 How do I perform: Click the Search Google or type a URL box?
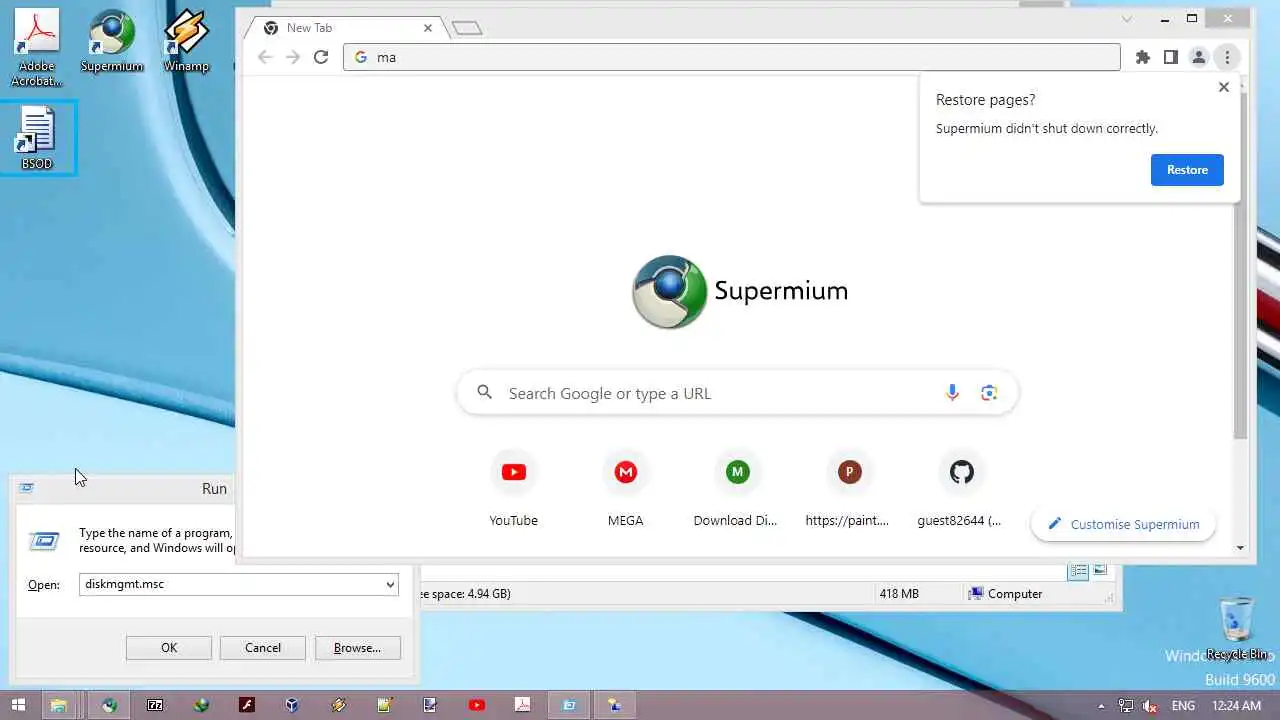(x=737, y=393)
